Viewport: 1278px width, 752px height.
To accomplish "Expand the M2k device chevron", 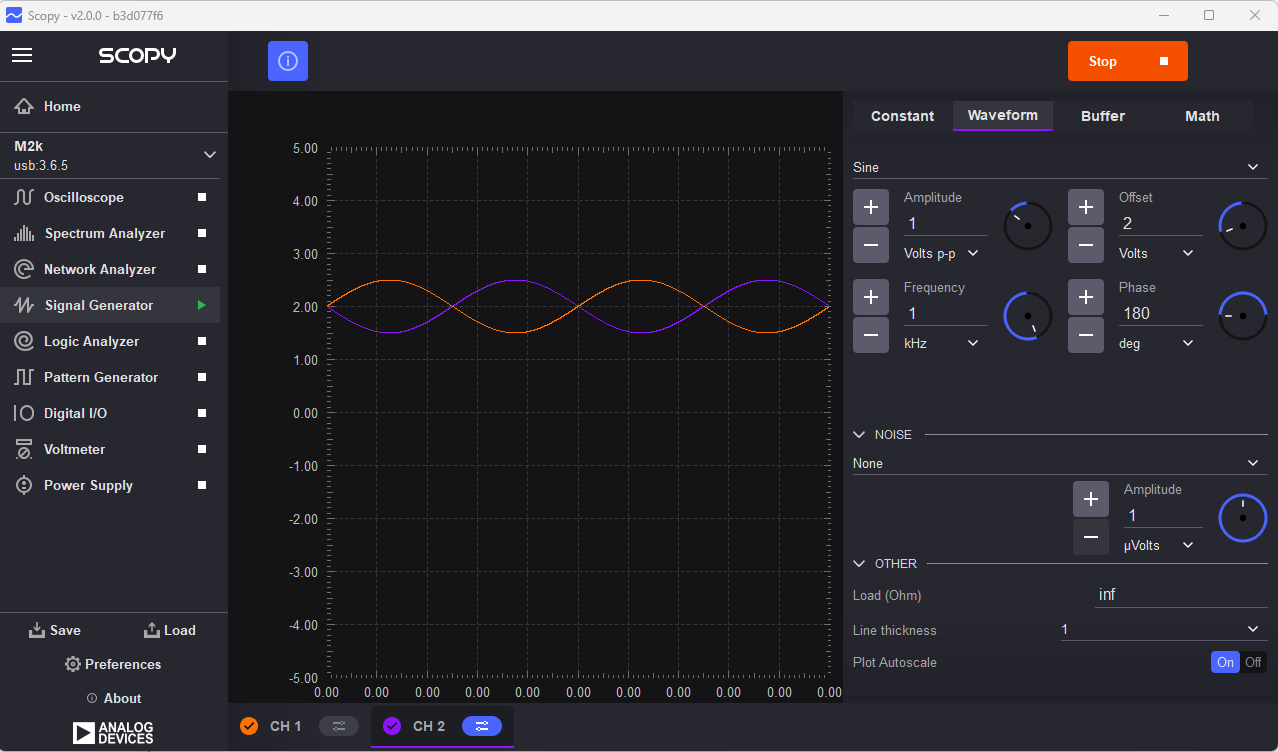I will (x=209, y=155).
